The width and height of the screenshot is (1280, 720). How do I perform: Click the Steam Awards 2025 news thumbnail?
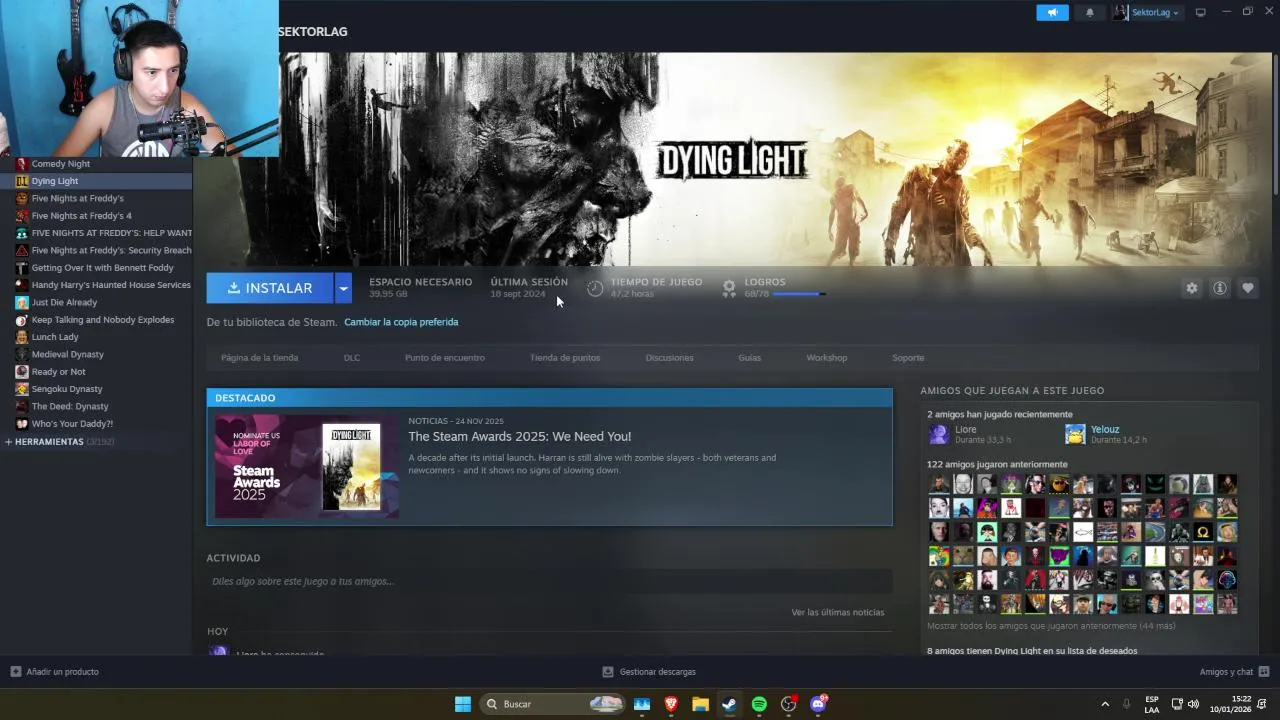click(x=307, y=466)
